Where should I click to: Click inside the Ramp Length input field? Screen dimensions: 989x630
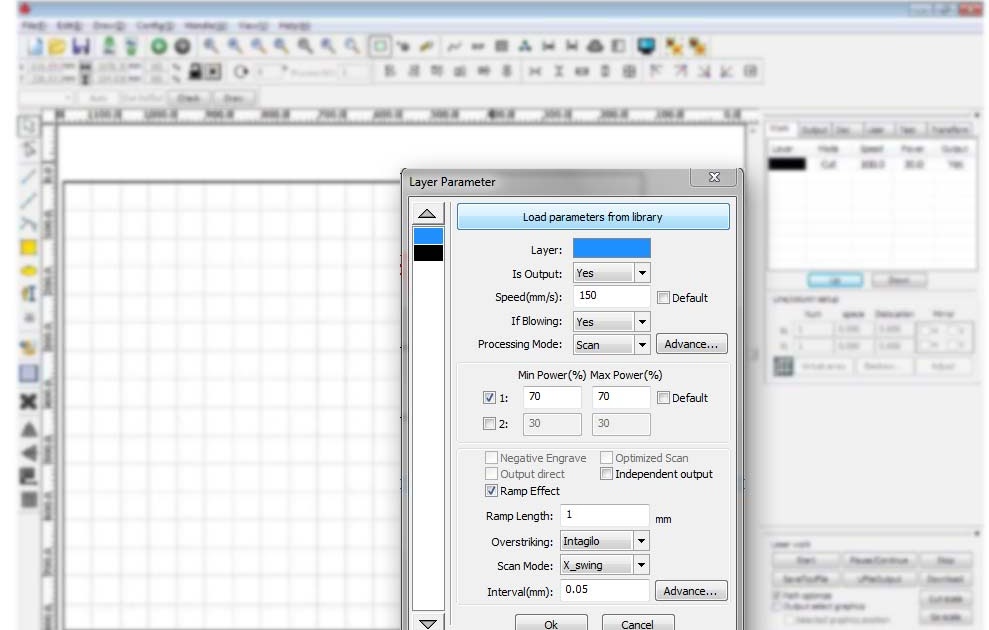pyautogui.click(x=604, y=515)
